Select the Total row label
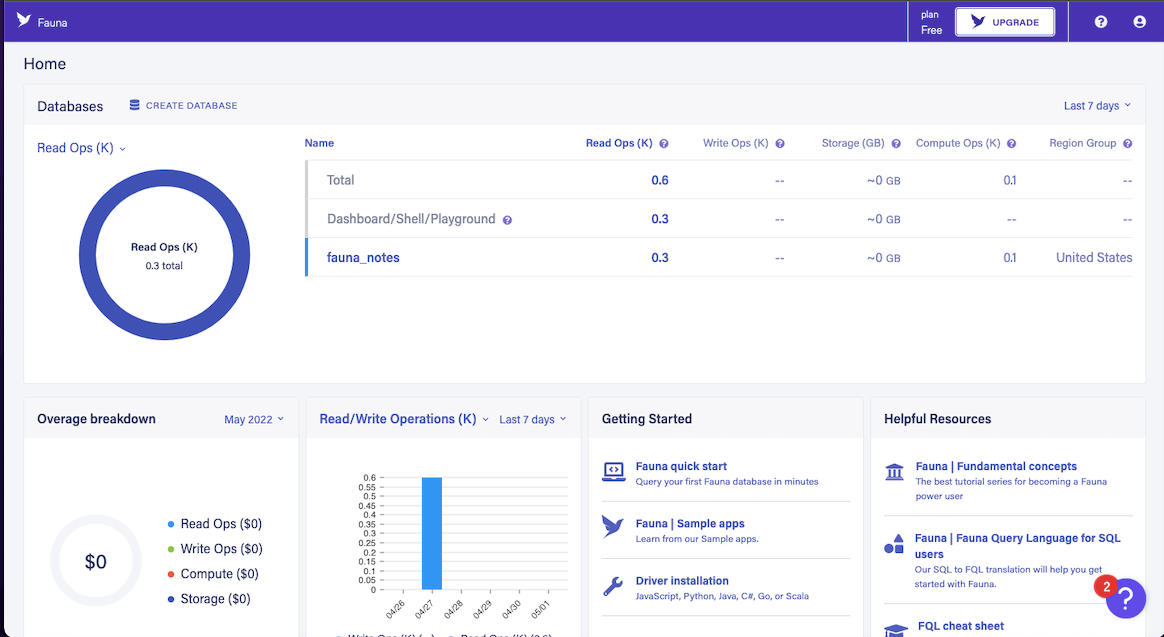 pos(341,180)
